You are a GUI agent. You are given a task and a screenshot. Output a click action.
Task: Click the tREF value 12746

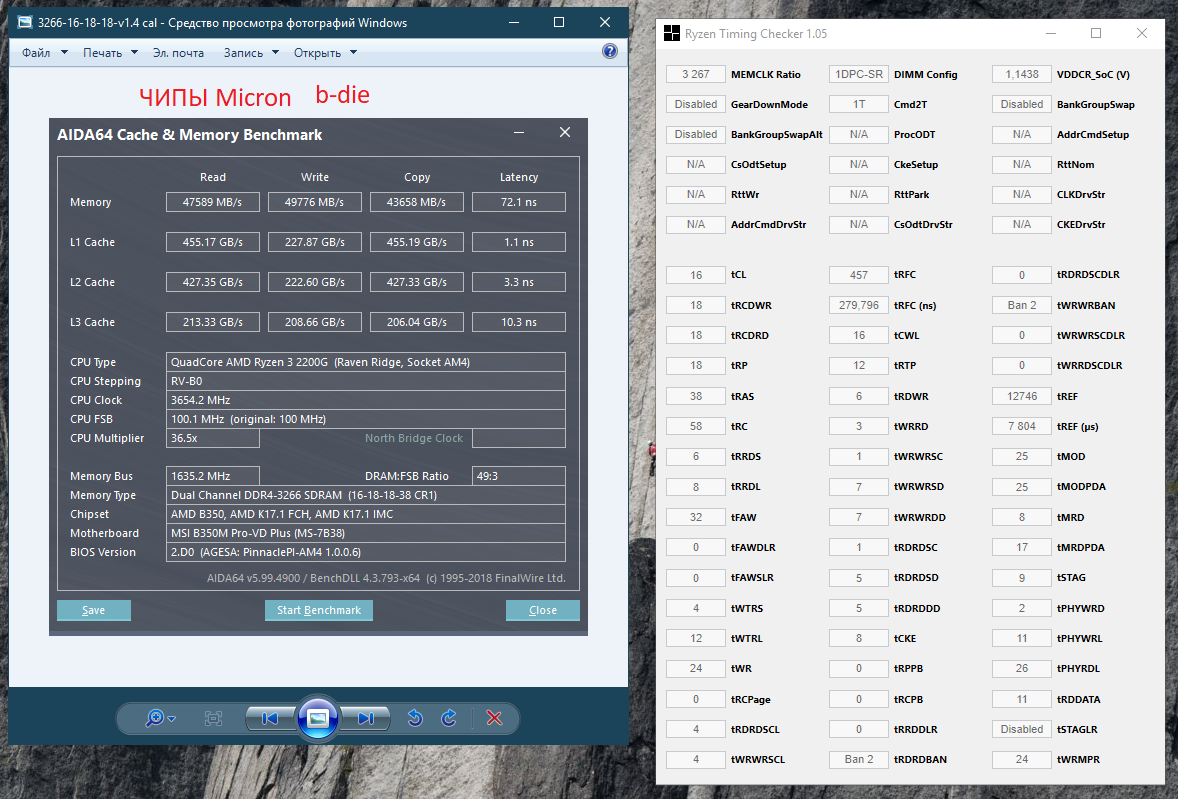pos(1022,396)
